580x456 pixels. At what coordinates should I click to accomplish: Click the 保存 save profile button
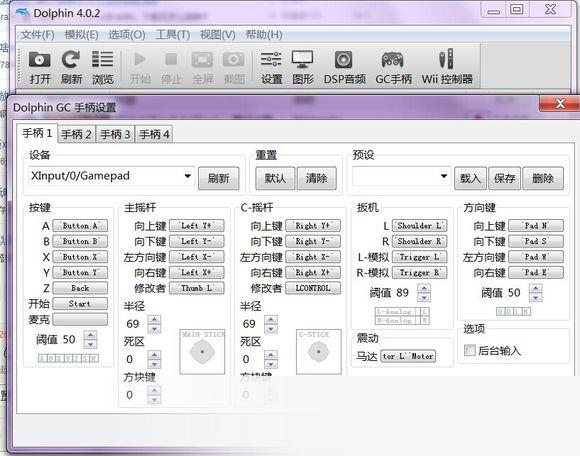tap(505, 178)
